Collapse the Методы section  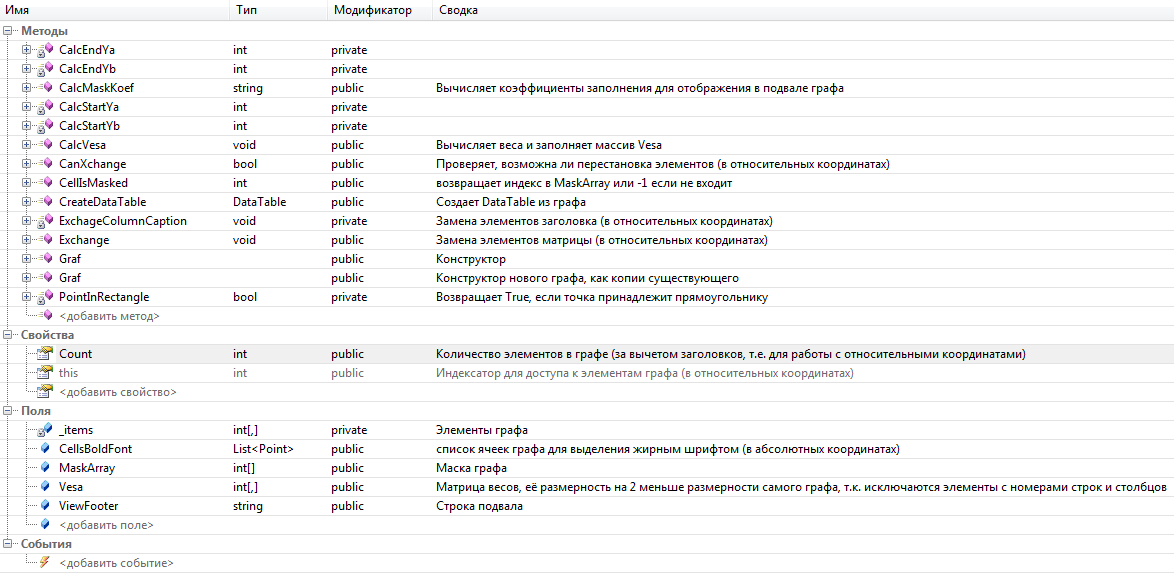(7, 31)
